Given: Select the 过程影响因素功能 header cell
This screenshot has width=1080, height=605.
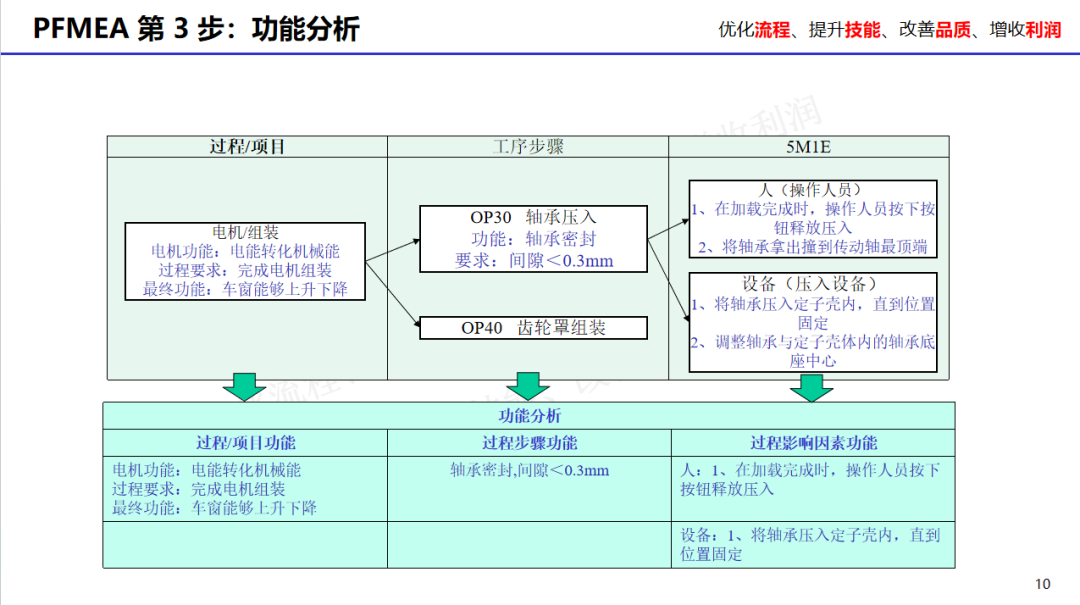Looking at the screenshot, I should 813,443.
